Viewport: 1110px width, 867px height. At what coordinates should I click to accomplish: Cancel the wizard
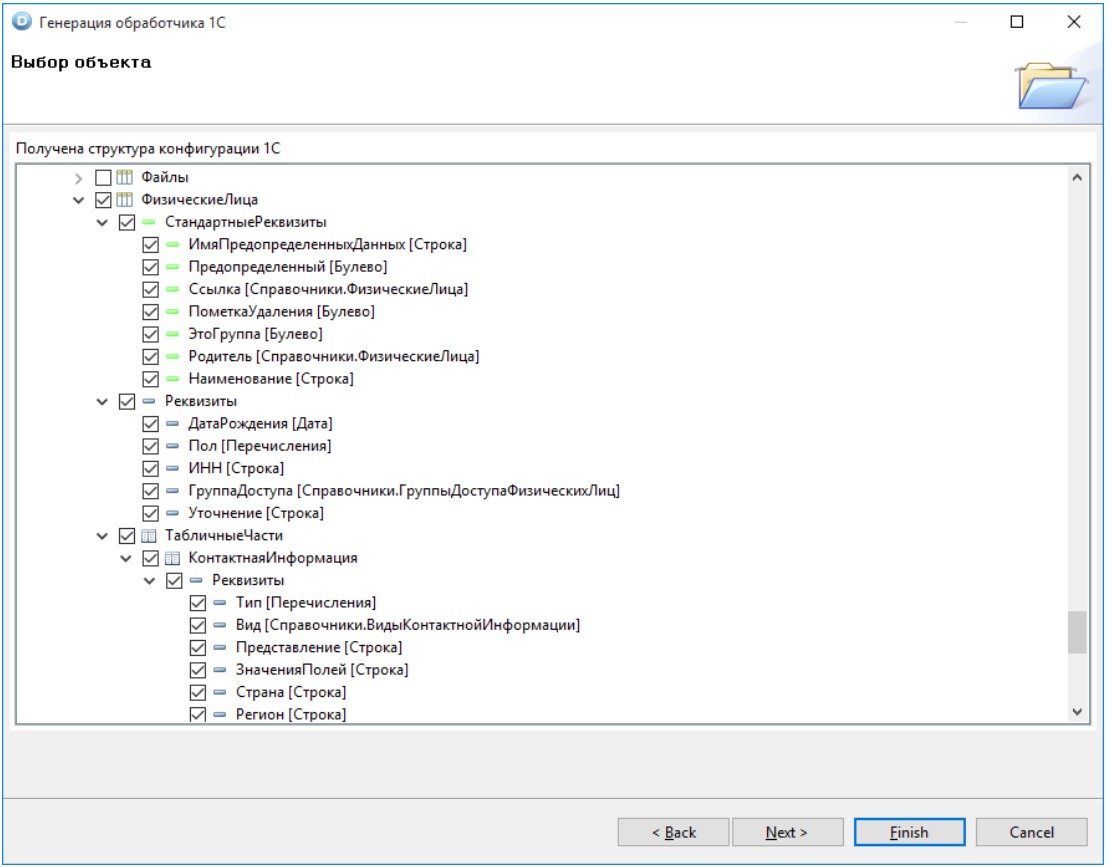click(x=1031, y=832)
